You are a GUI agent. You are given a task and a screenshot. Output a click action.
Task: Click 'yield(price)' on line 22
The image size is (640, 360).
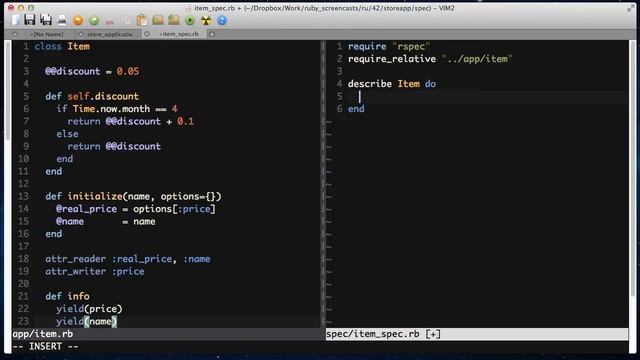pyautogui.click(x=89, y=309)
